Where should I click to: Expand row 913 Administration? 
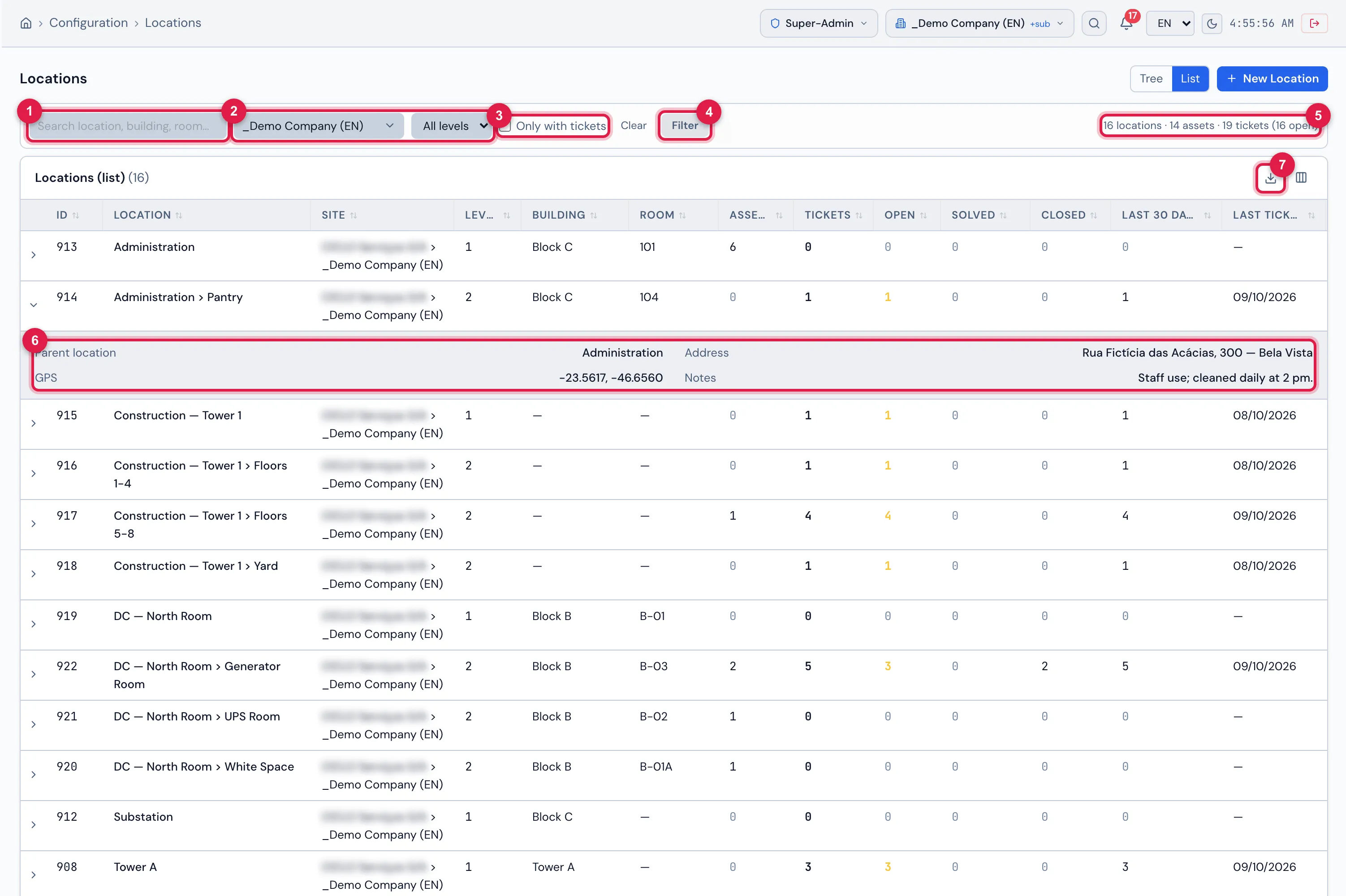click(34, 255)
